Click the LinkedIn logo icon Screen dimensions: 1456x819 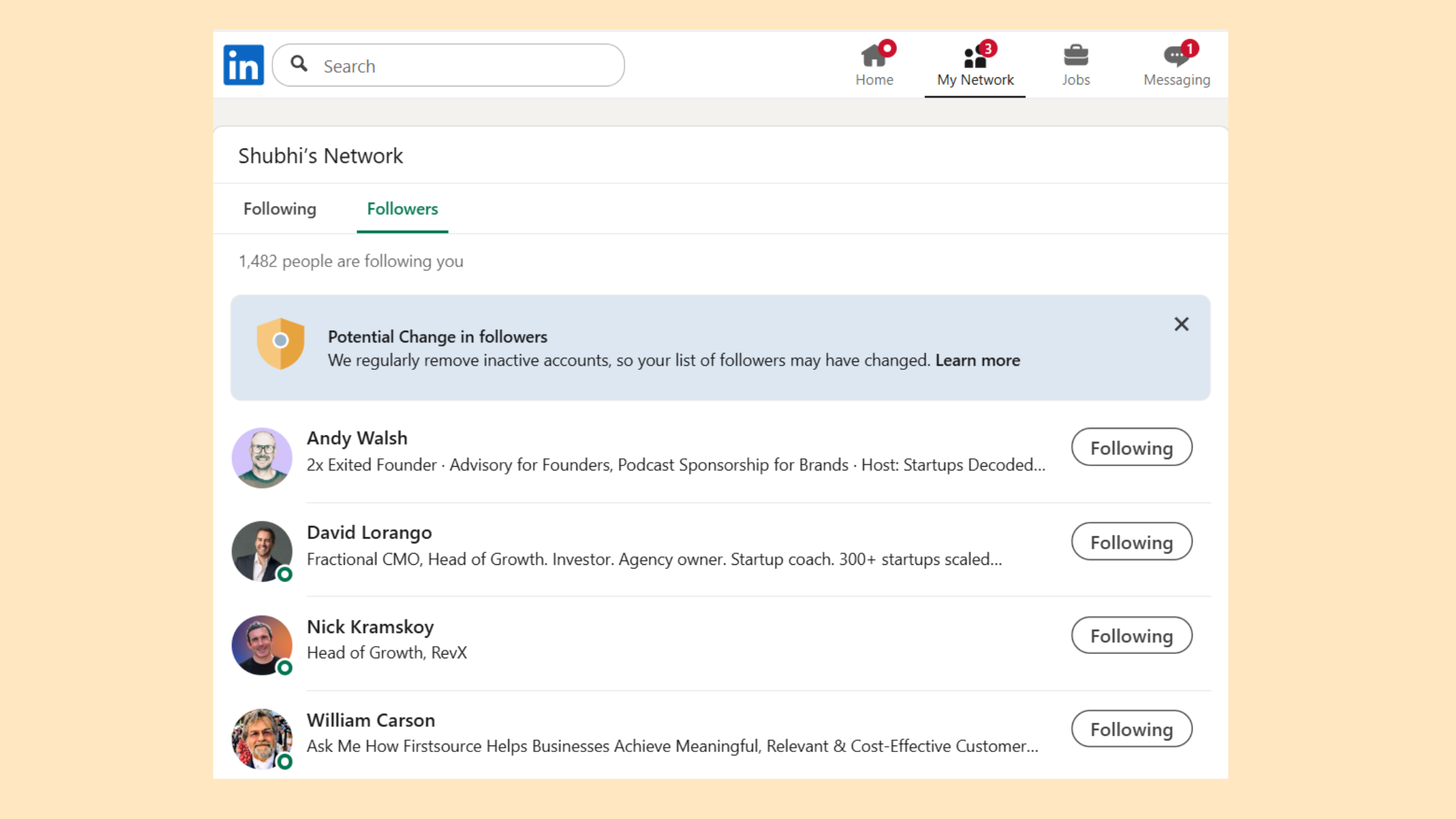coord(244,65)
